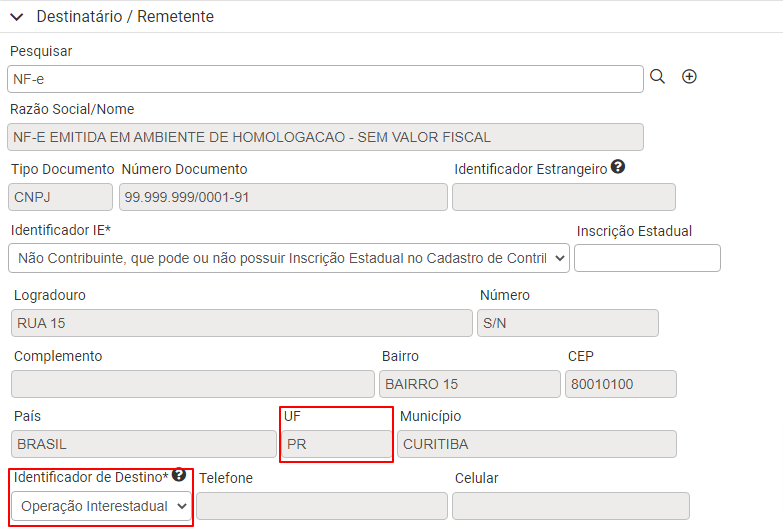Open the Operação Interestadual dropdown
The image size is (783, 531).
coord(101,506)
